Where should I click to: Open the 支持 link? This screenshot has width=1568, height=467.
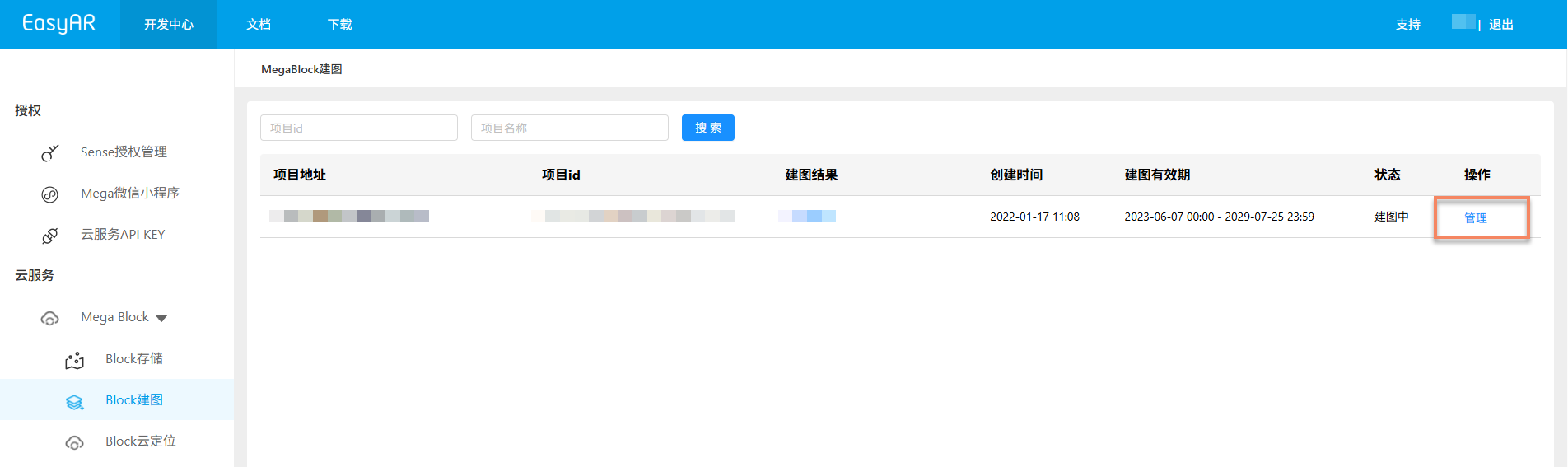[x=1408, y=25]
